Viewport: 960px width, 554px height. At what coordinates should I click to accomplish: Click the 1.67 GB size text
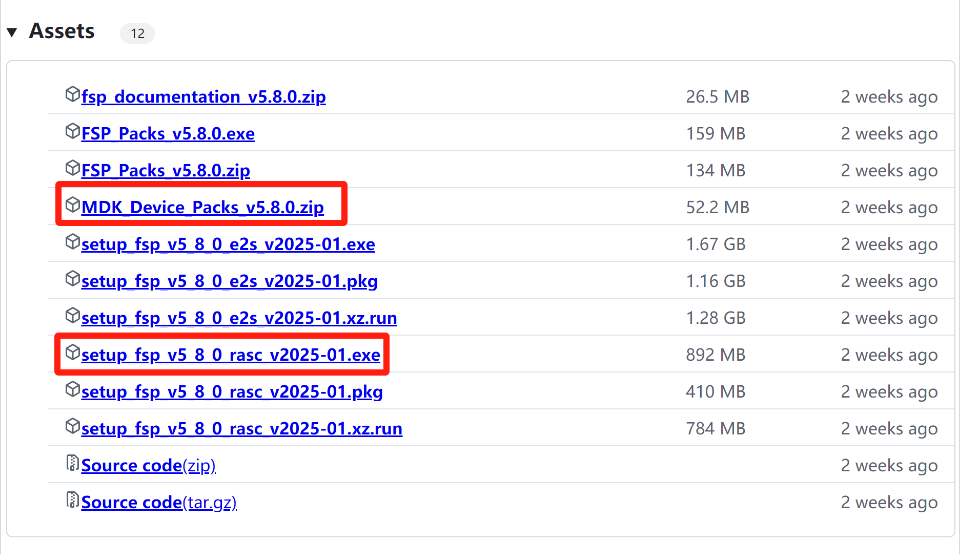[x=715, y=244]
